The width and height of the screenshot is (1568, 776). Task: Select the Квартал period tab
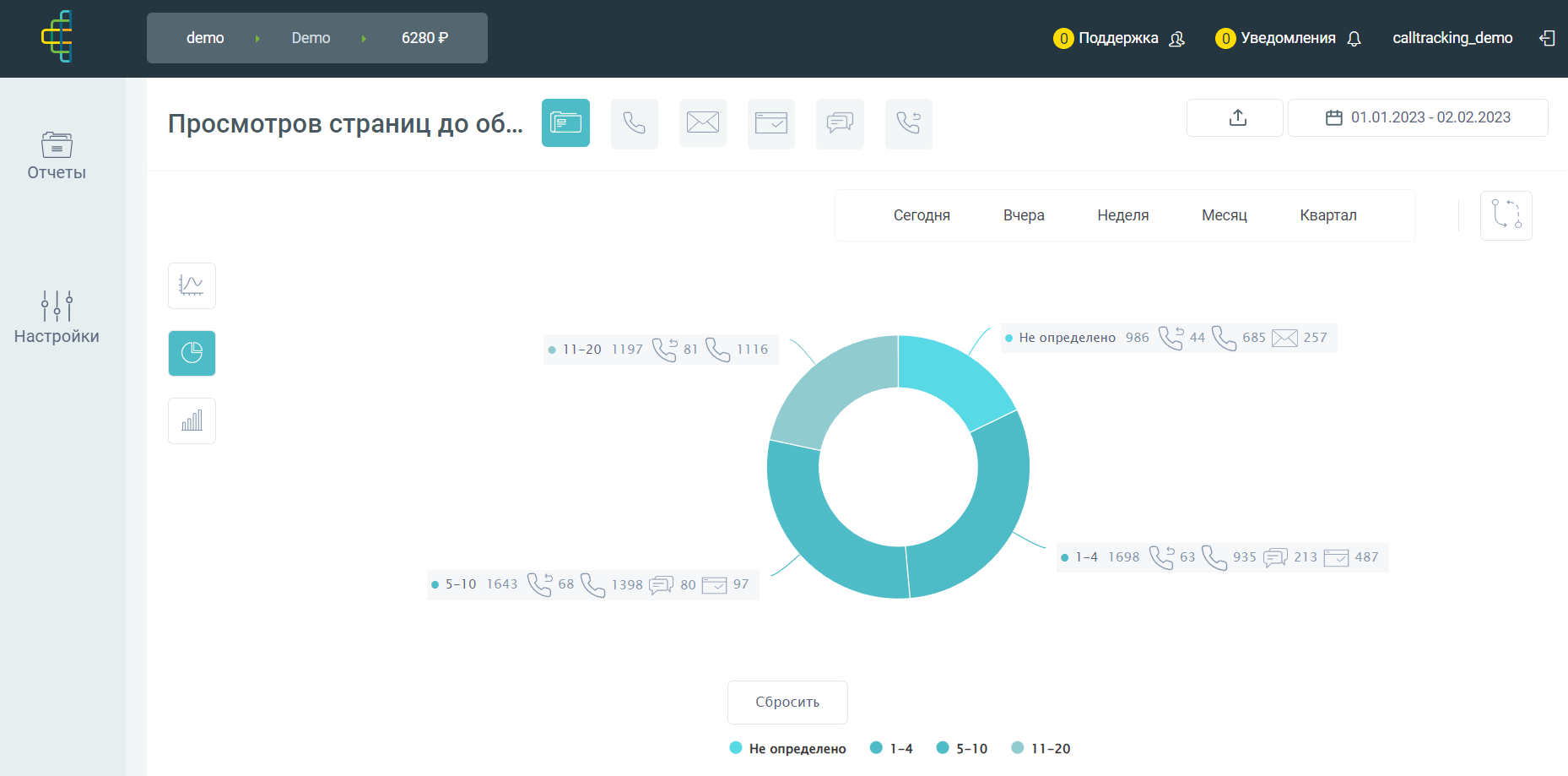click(1328, 215)
